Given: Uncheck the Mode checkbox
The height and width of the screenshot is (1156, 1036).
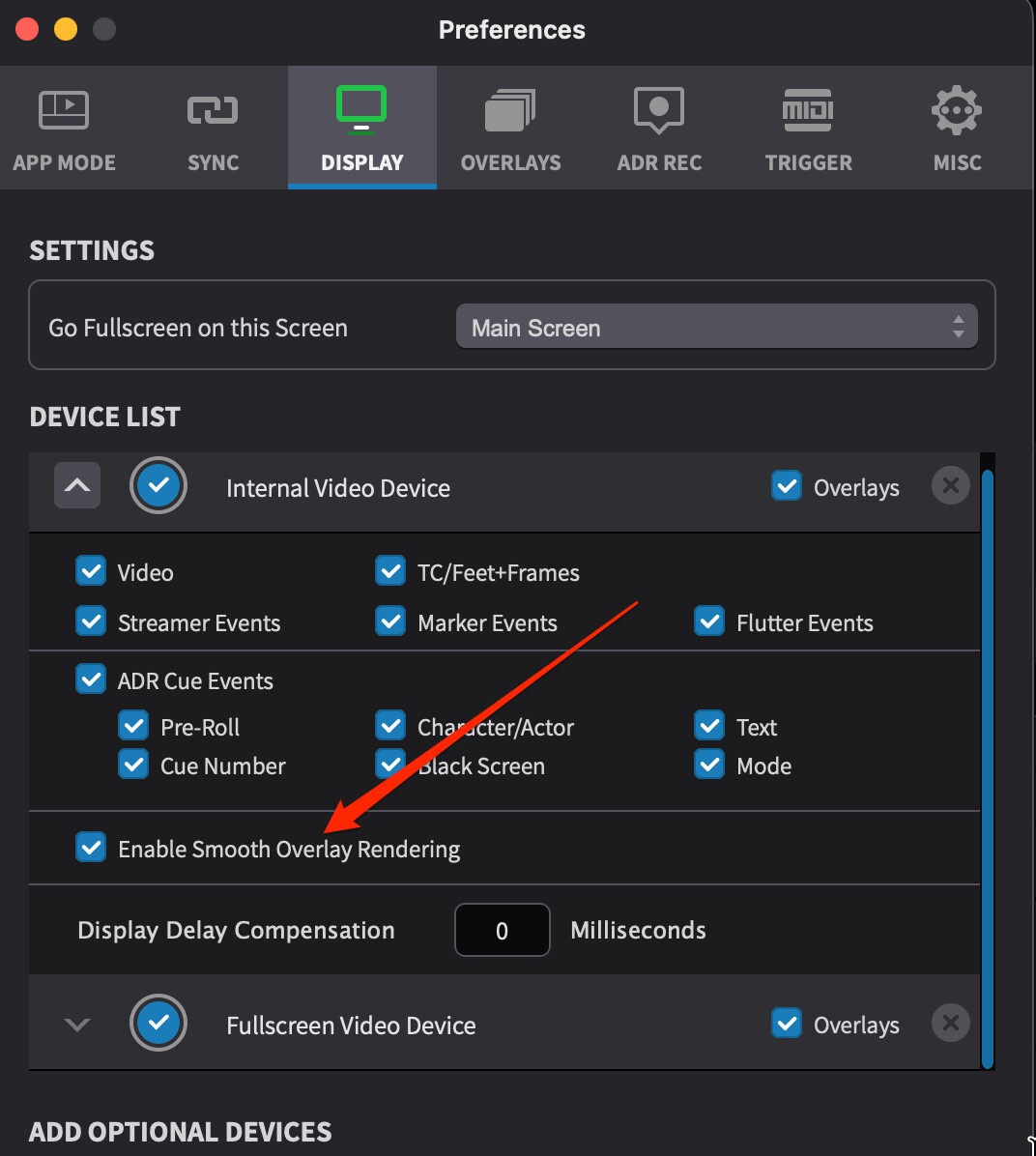Looking at the screenshot, I should click(x=709, y=765).
